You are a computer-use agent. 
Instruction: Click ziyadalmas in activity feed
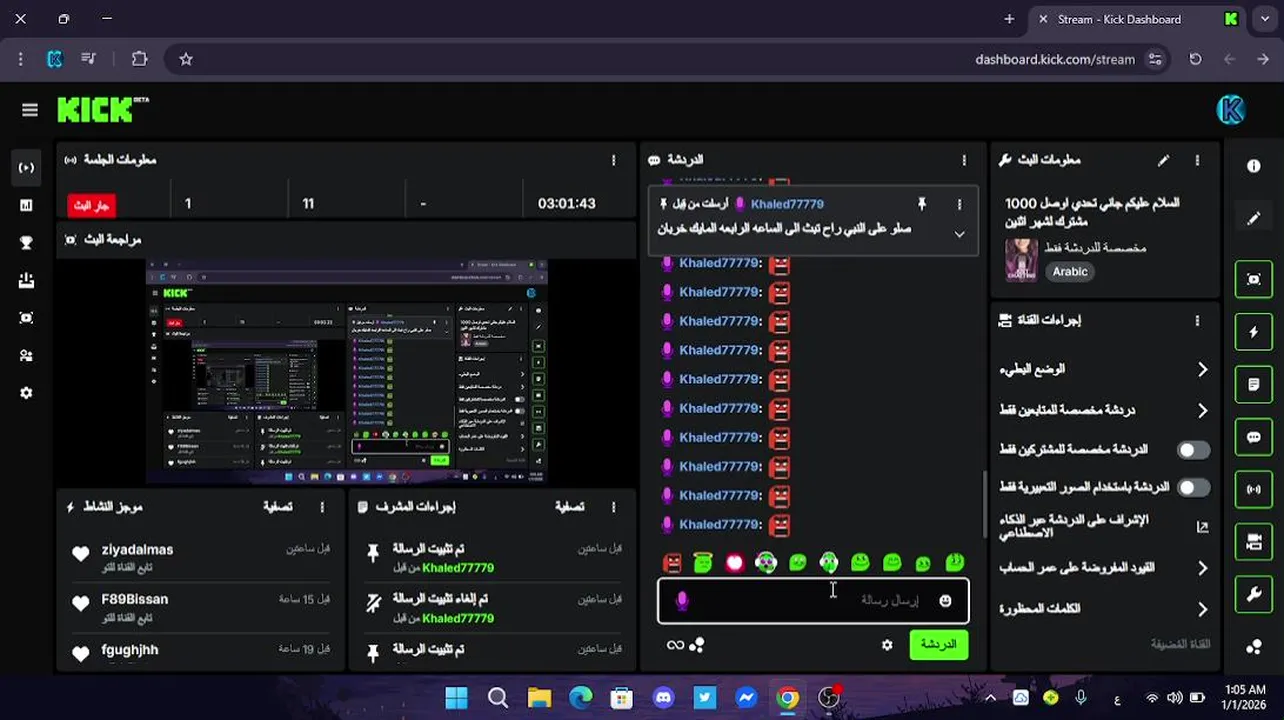[137, 549]
